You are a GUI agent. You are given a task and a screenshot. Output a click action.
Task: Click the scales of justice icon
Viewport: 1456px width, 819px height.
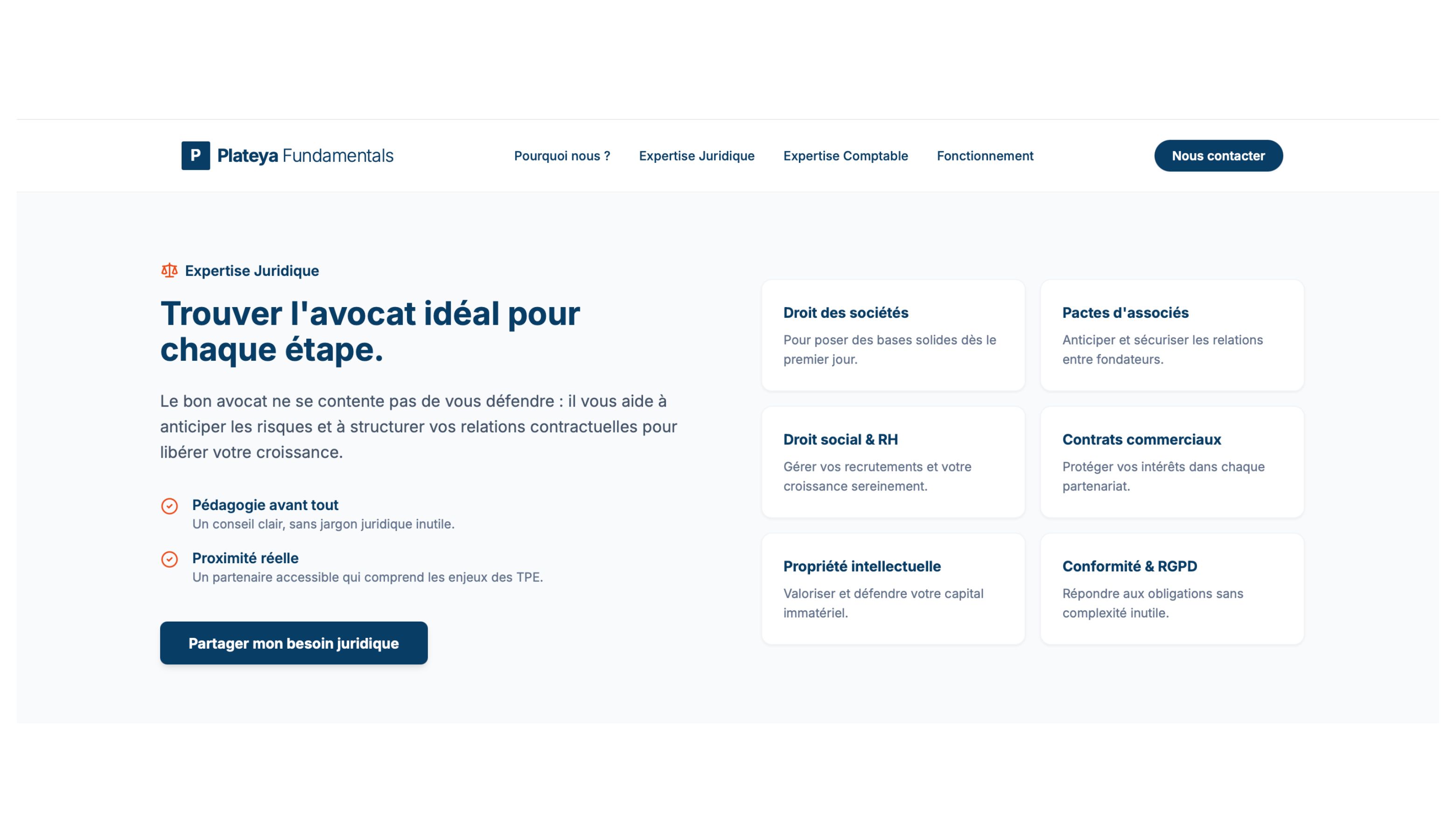(x=169, y=271)
